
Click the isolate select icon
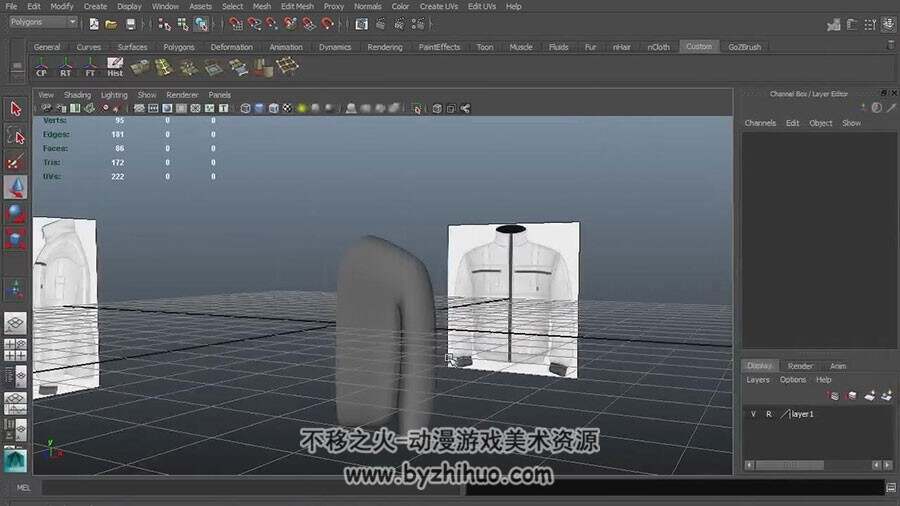(417, 108)
